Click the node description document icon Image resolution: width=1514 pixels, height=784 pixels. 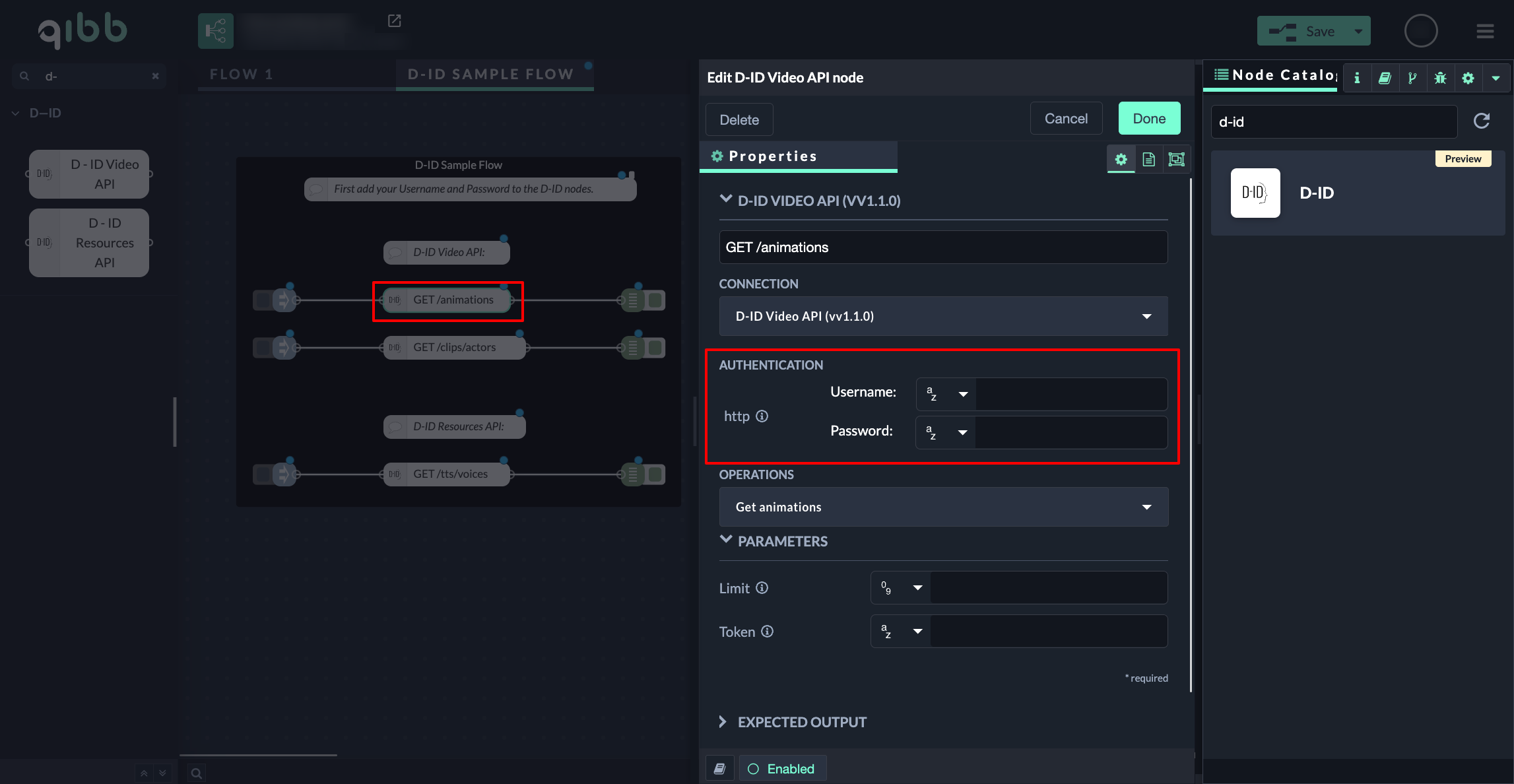pos(1148,159)
